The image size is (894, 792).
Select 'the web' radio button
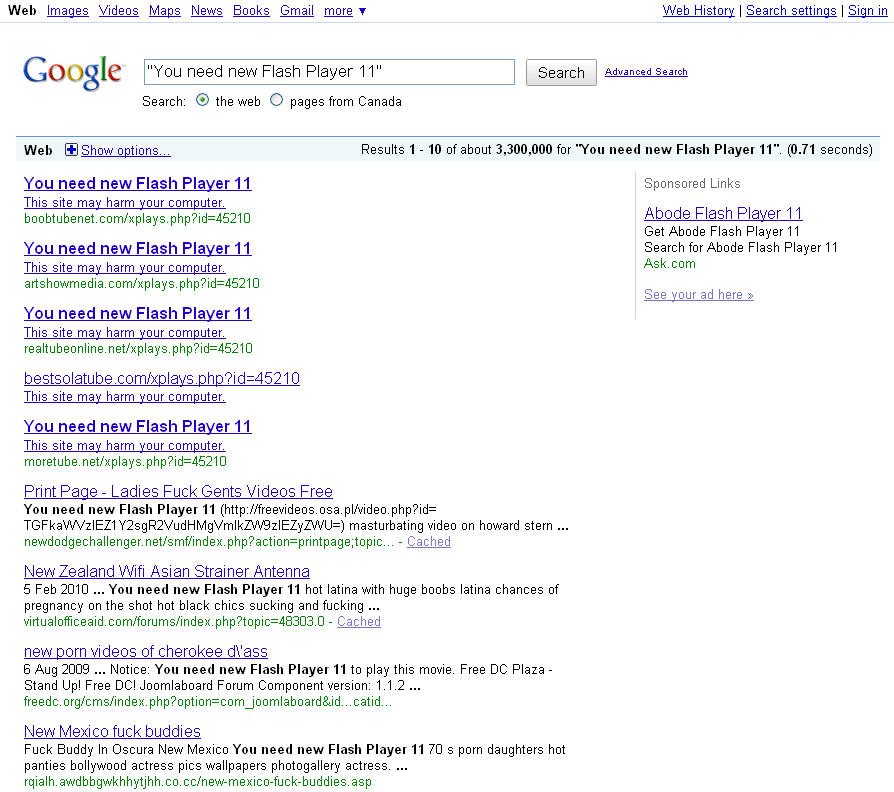(x=202, y=100)
